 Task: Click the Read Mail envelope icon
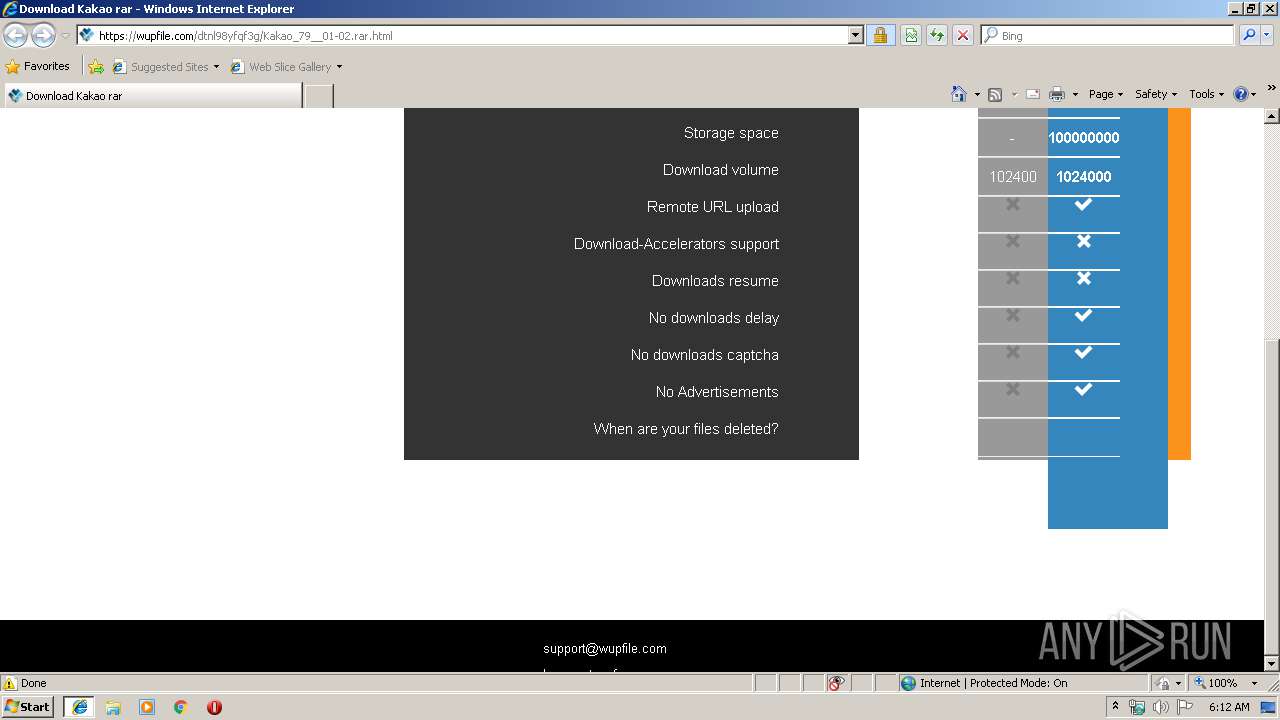[x=1033, y=94]
